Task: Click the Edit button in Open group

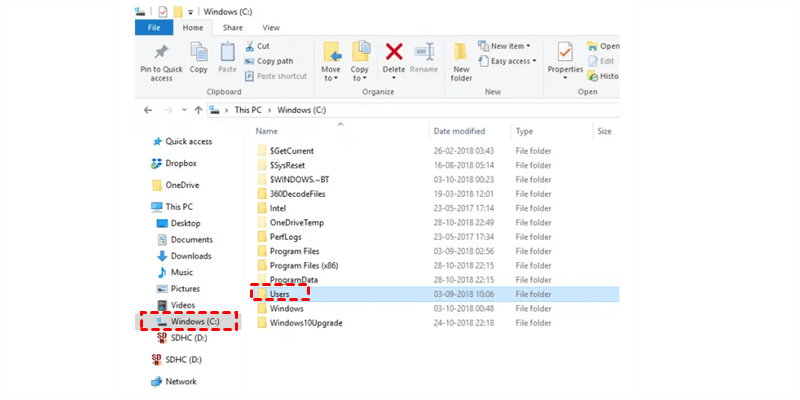Action: tap(601, 61)
